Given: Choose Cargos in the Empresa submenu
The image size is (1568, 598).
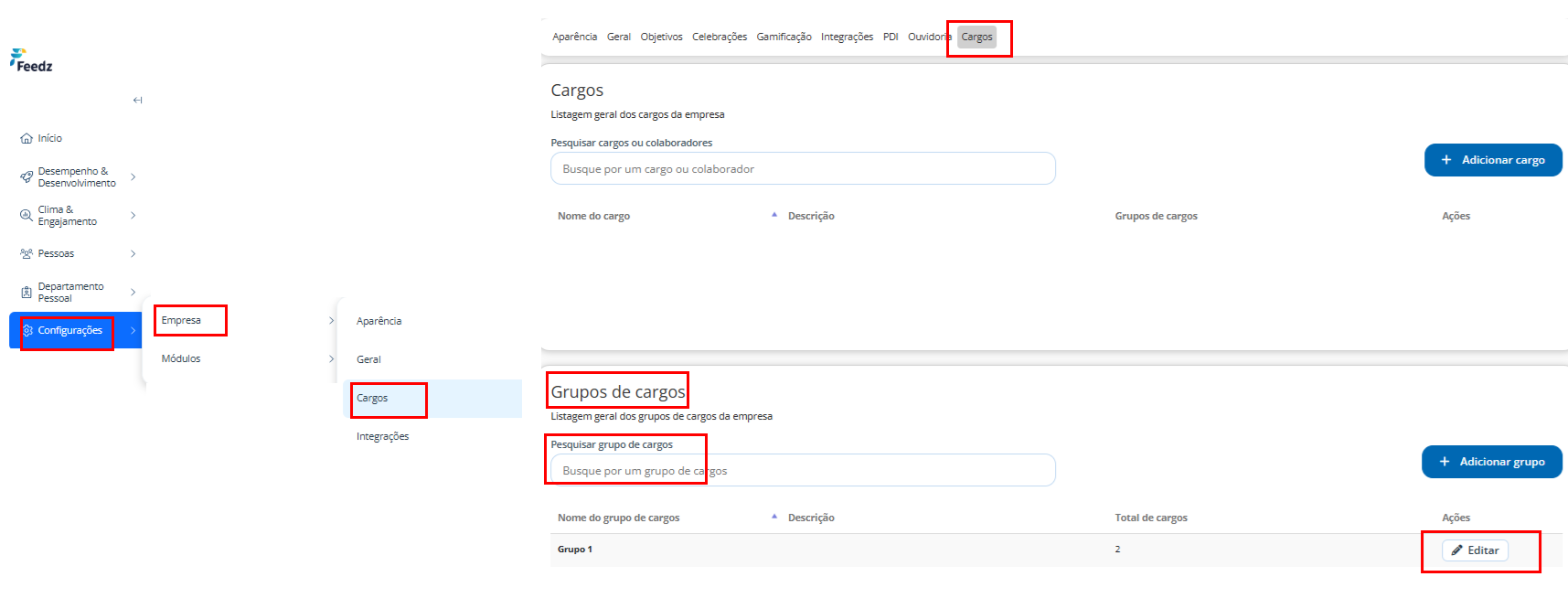Looking at the screenshot, I should click(x=372, y=398).
